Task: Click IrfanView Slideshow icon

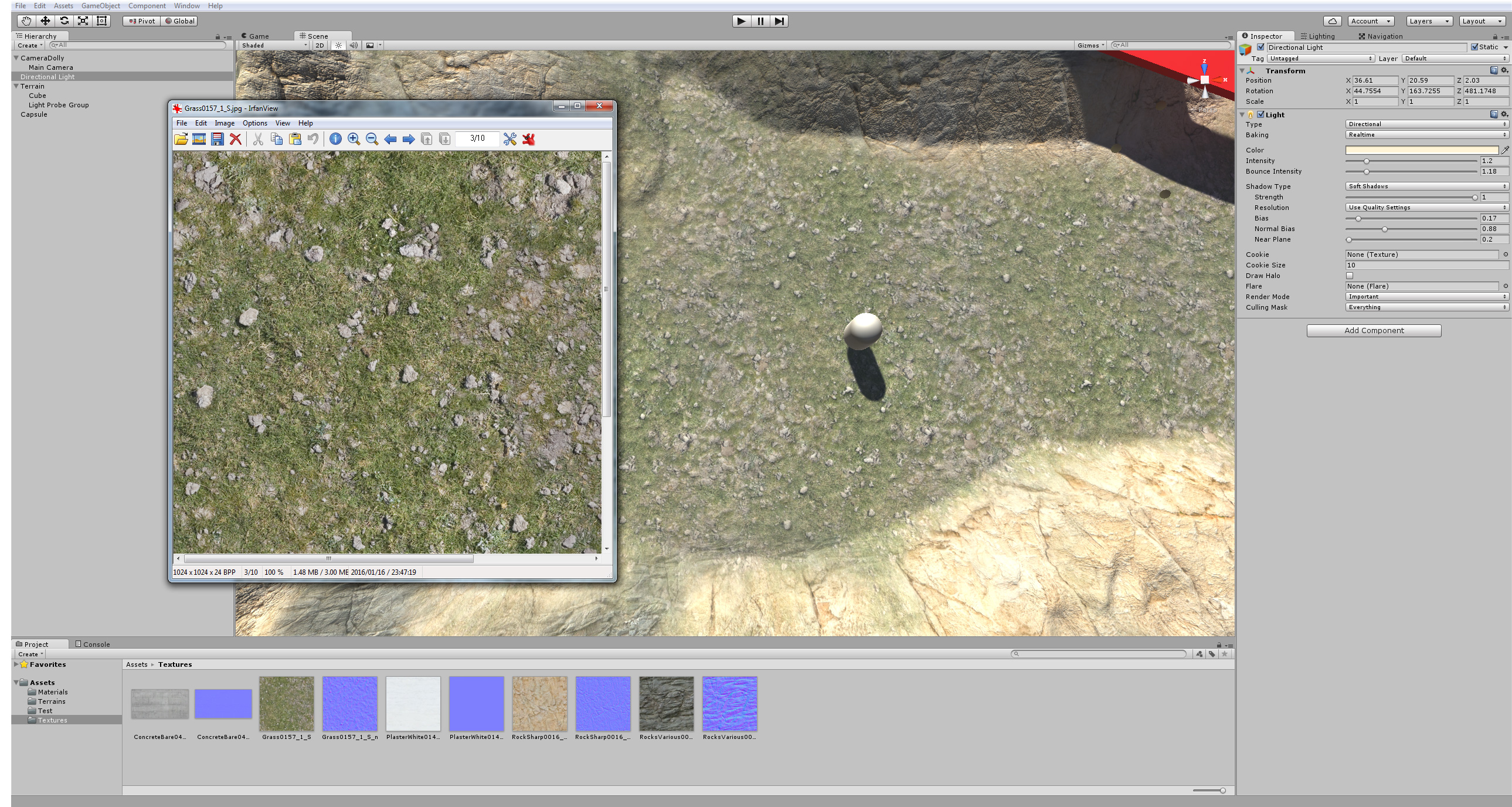Action: click(x=199, y=139)
